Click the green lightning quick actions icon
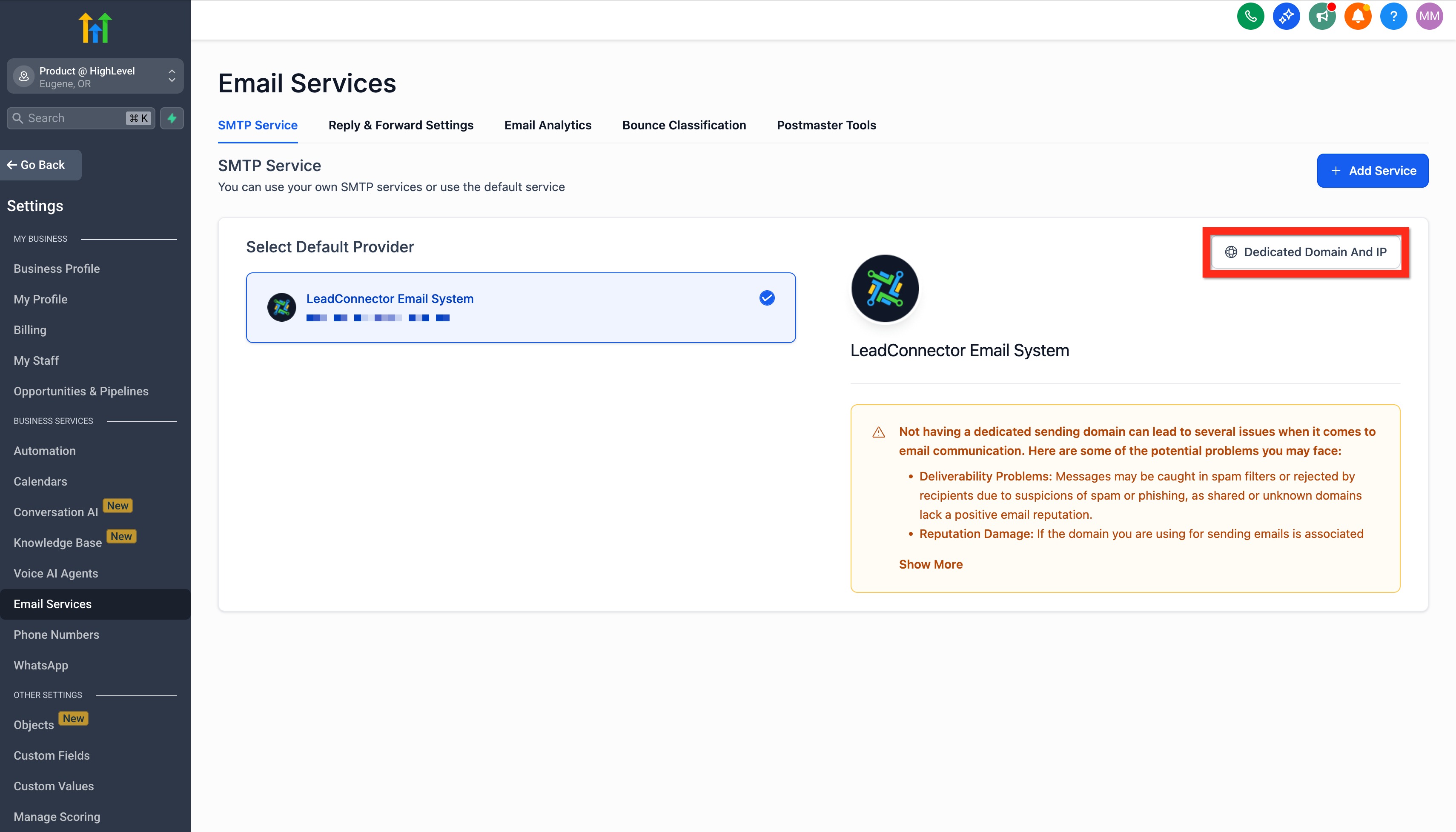 pyautogui.click(x=172, y=118)
